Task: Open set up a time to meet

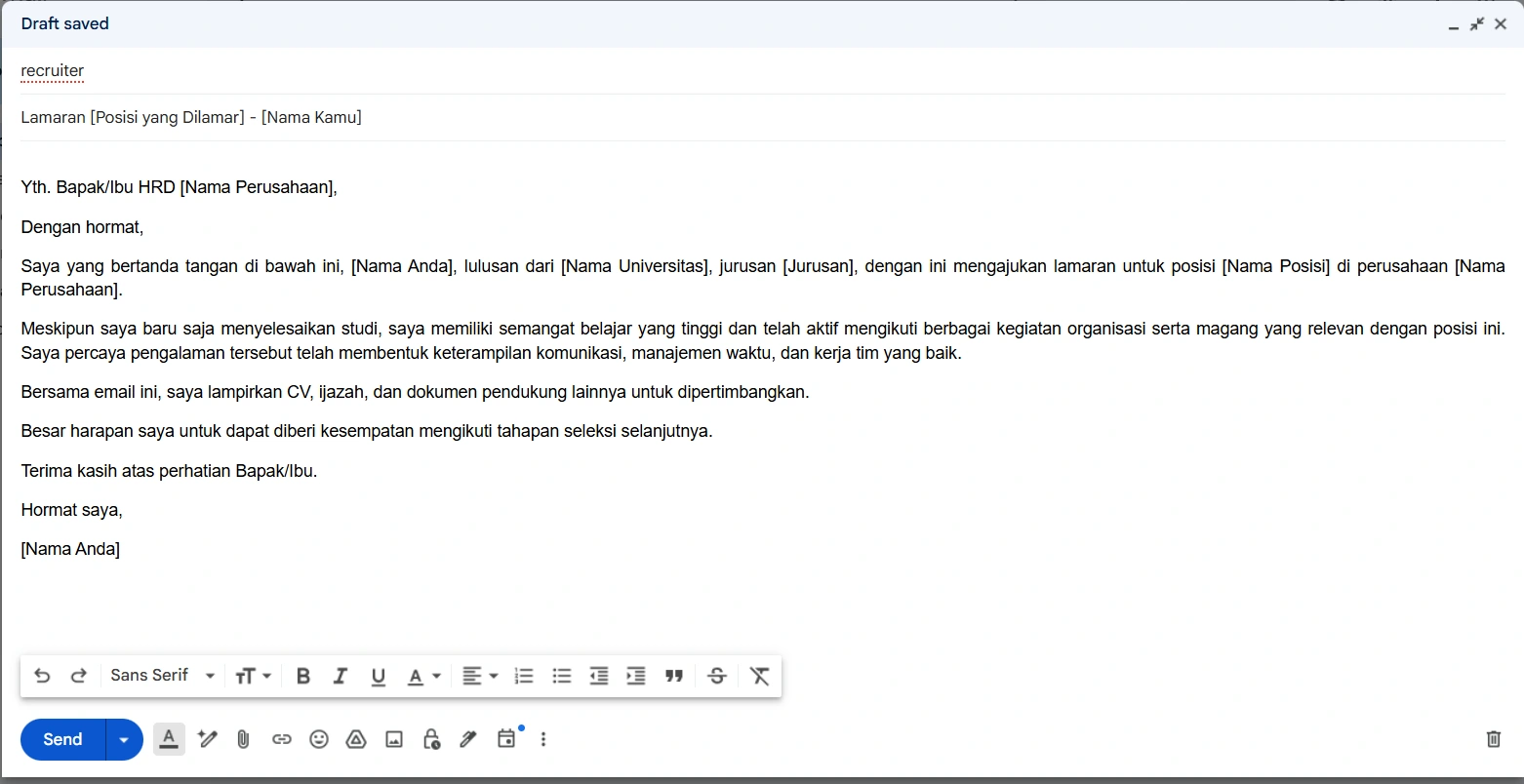Action: click(x=506, y=739)
